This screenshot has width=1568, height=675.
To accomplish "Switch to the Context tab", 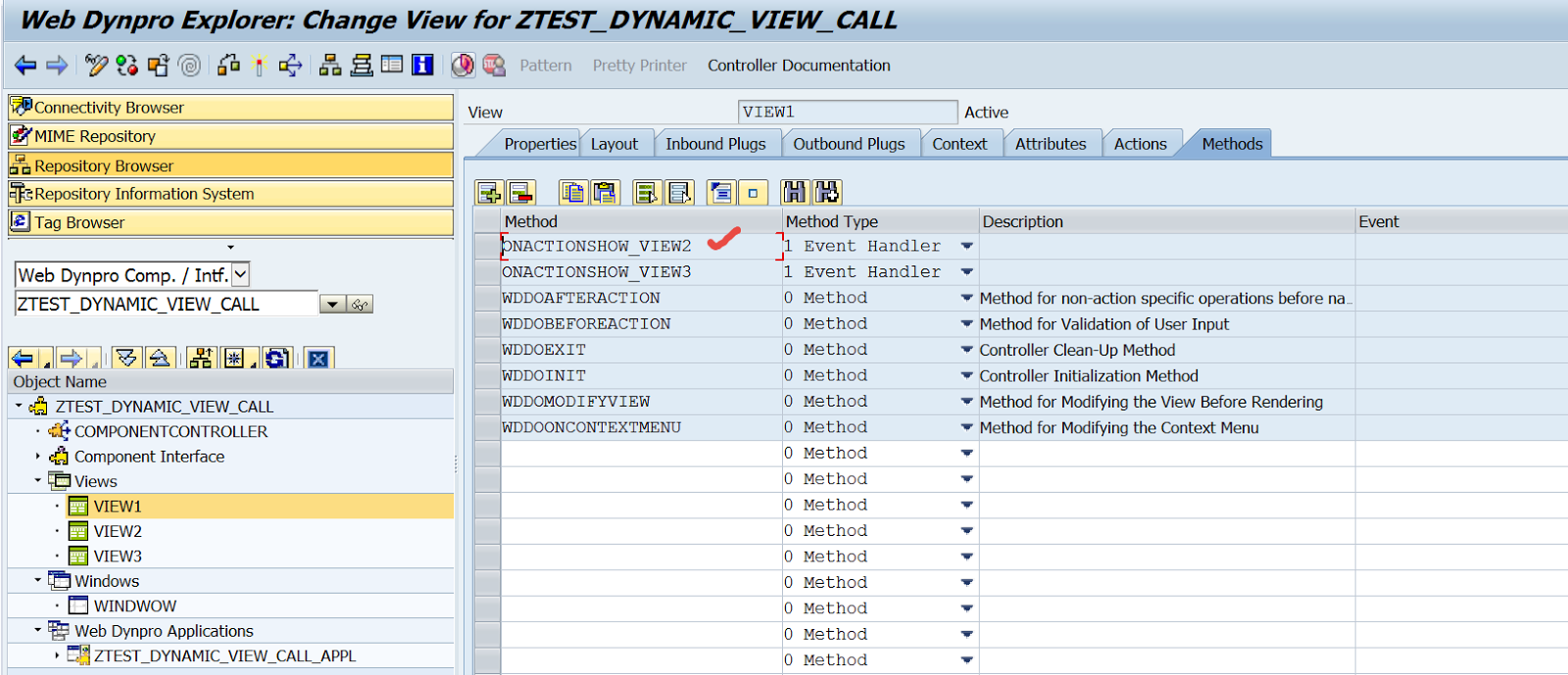I will tap(958, 144).
